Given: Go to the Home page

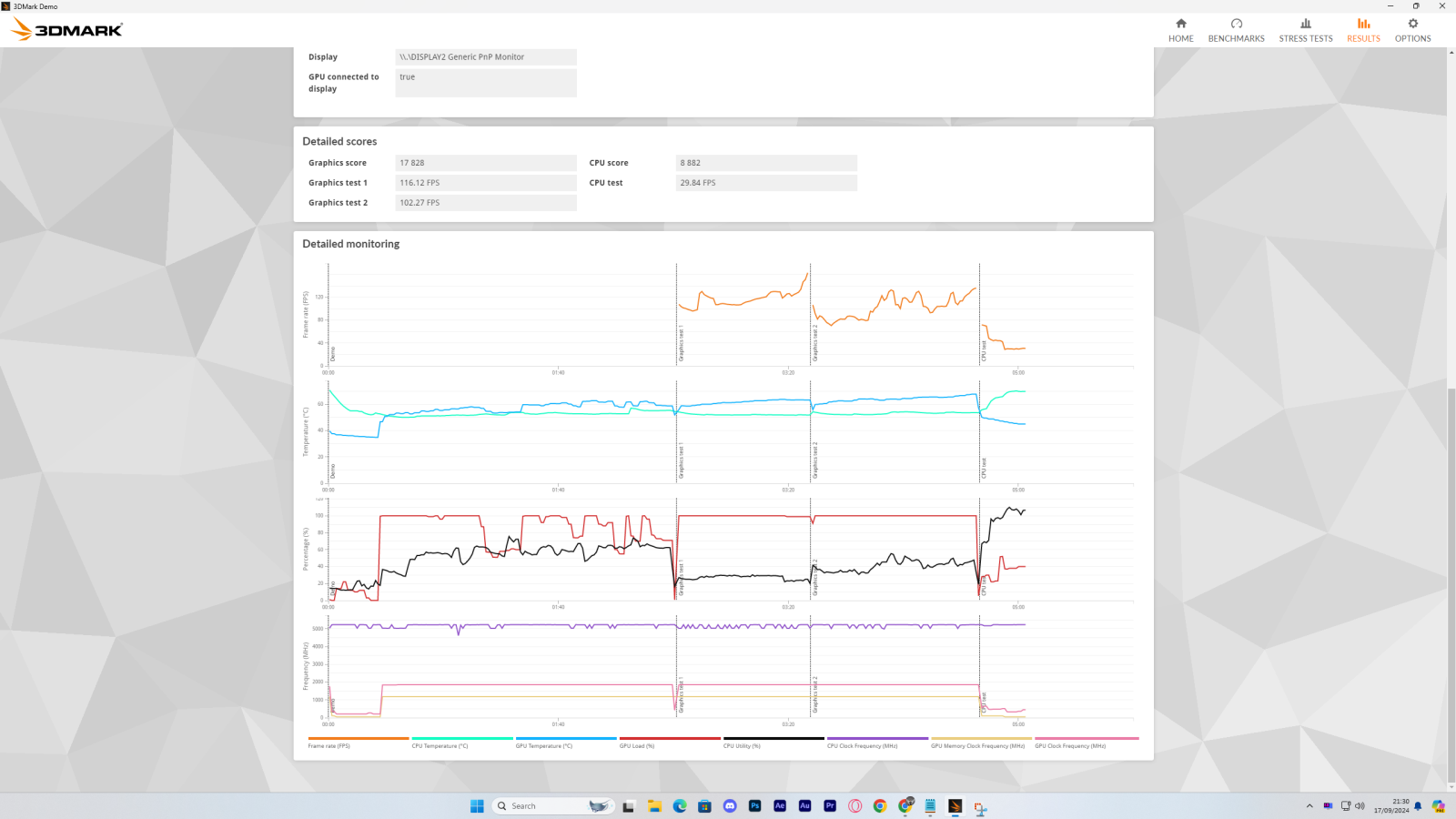Looking at the screenshot, I should [x=1180, y=30].
